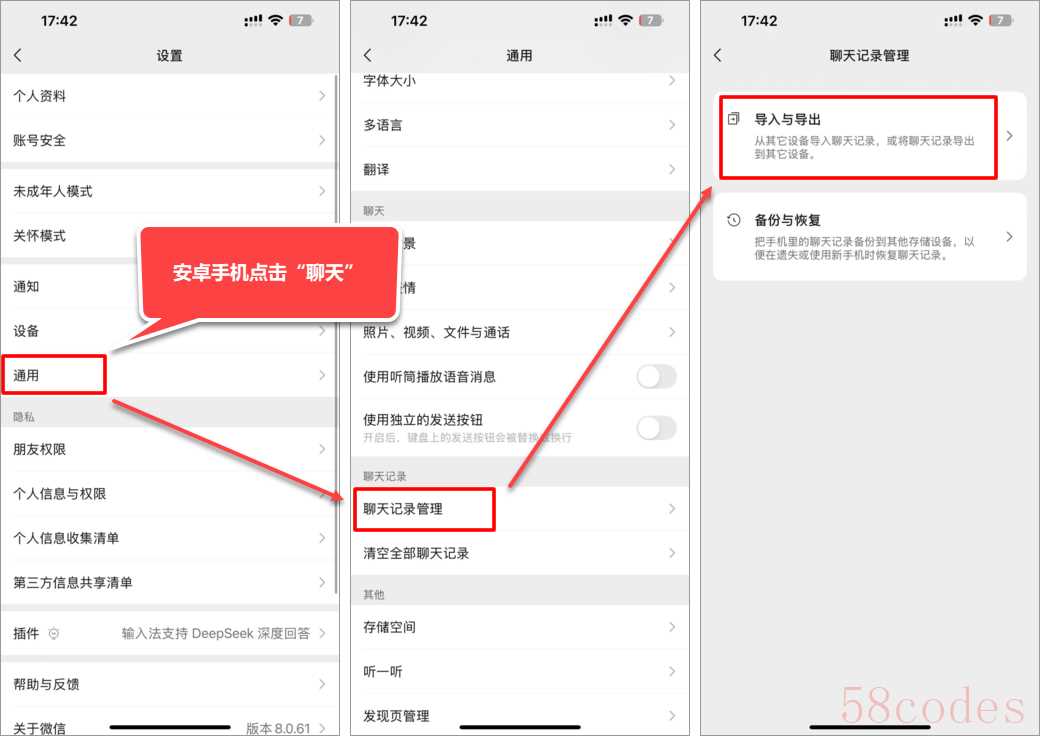Go back from the 通用 screen
The image size is (1040, 736).
(x=368, y=56)
